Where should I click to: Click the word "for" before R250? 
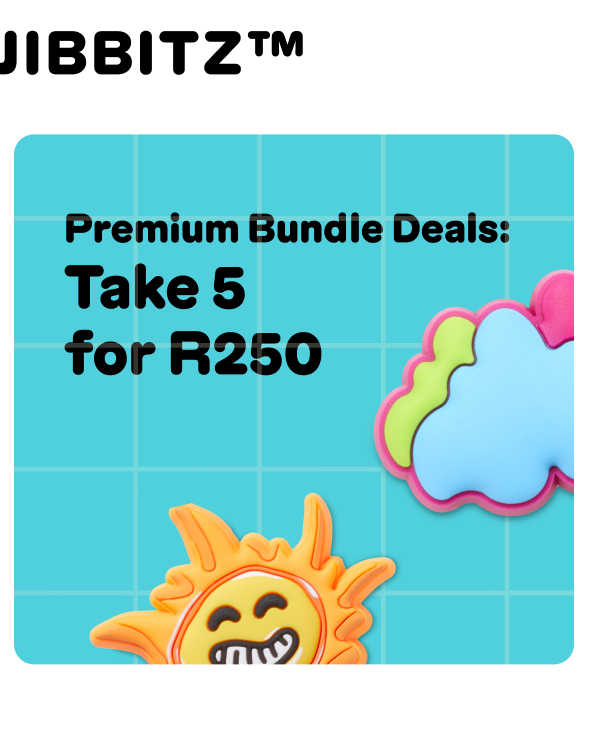pos(110,352)
